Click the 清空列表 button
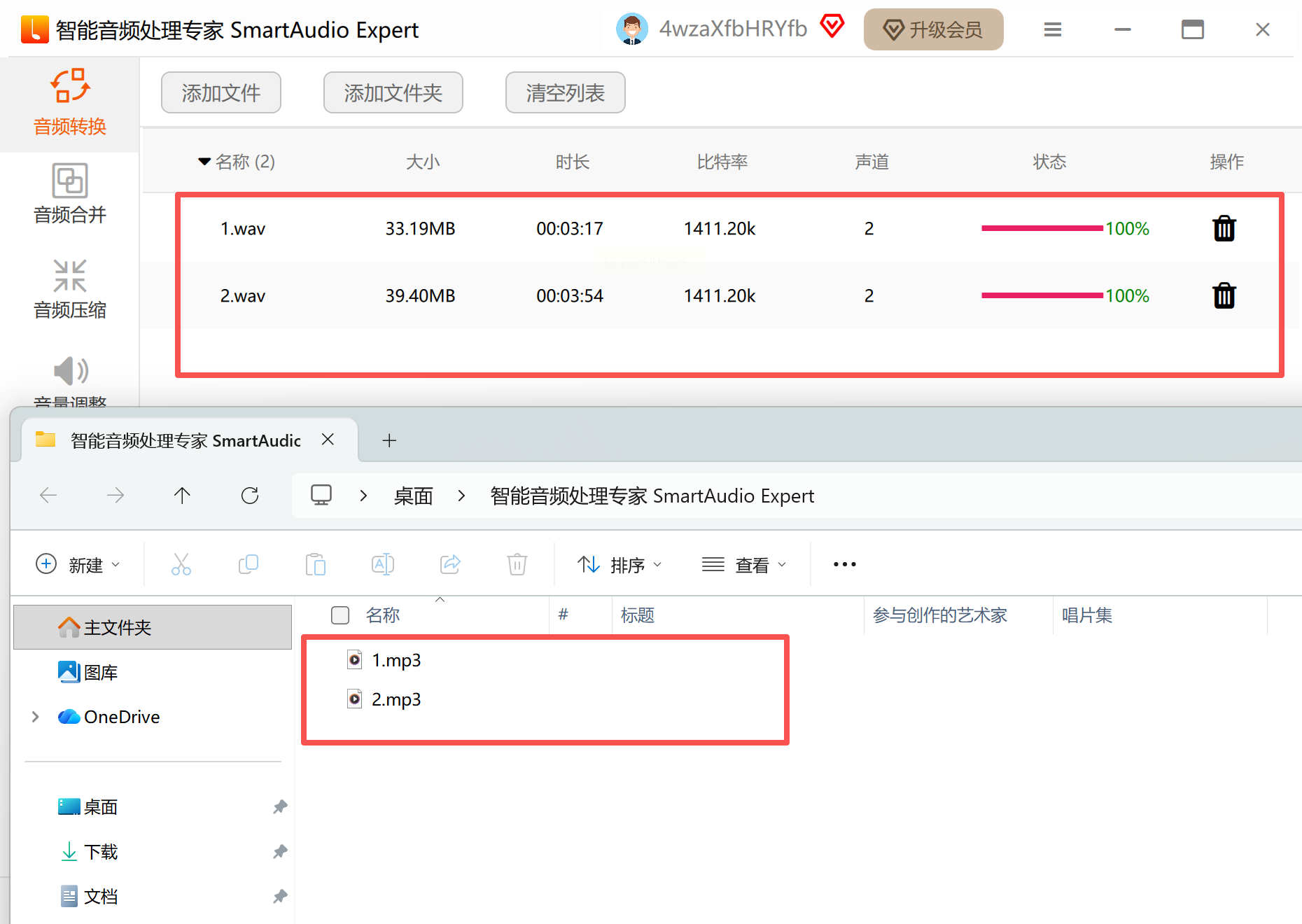Image resolution: width=1302 pixels, height=924 pixels. 566,92
